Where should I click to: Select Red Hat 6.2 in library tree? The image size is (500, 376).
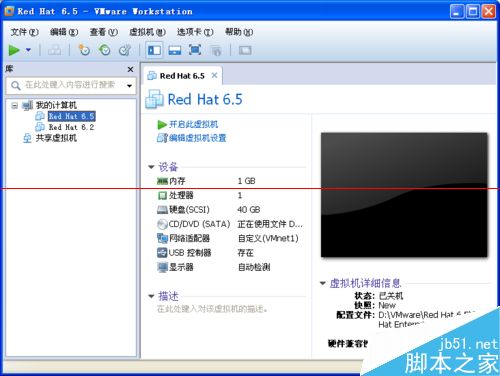[x=71, y=127]
